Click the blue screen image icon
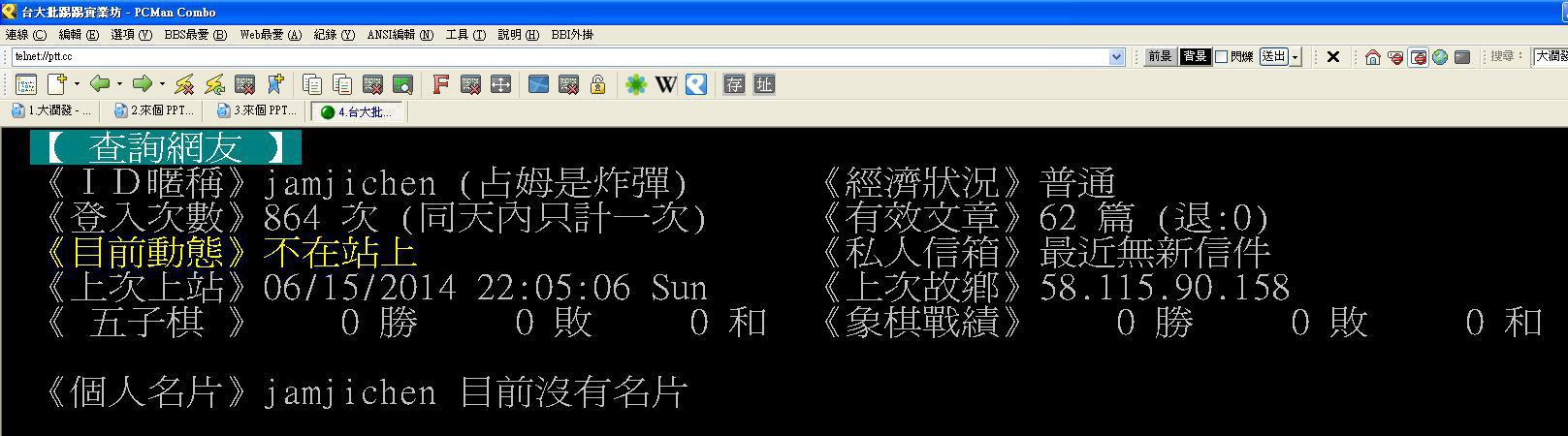 pyautogui.click(x=538, y=84)
